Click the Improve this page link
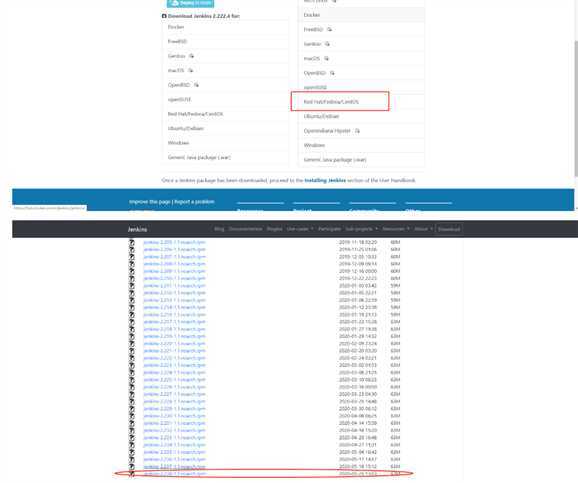578x483 pixels. (150, 202)
